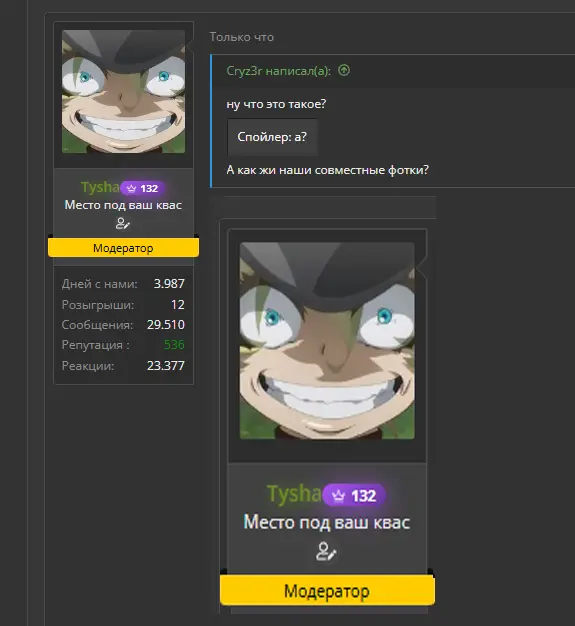Open the green reputation value 536
575x626 pixels.
(174, 345)
